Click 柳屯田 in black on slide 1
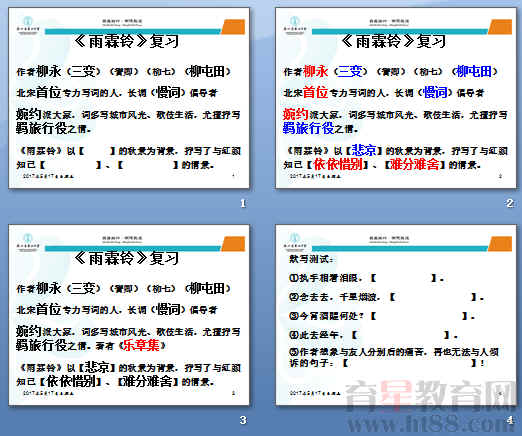The image size is (522, 436). click(207, 71)
